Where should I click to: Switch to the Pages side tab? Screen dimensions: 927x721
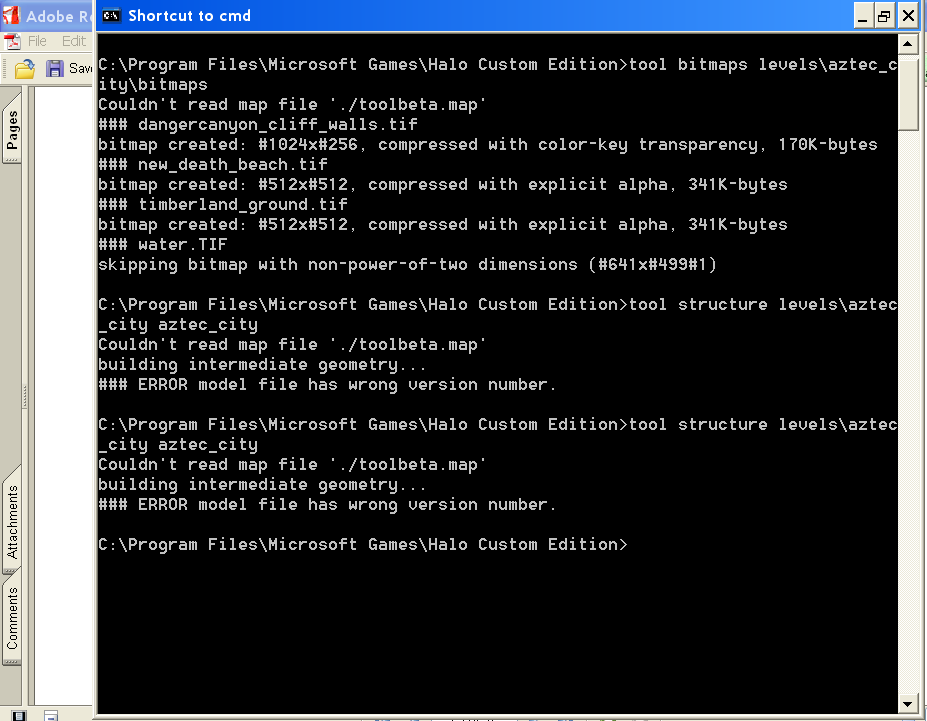(x=12, y=131)
